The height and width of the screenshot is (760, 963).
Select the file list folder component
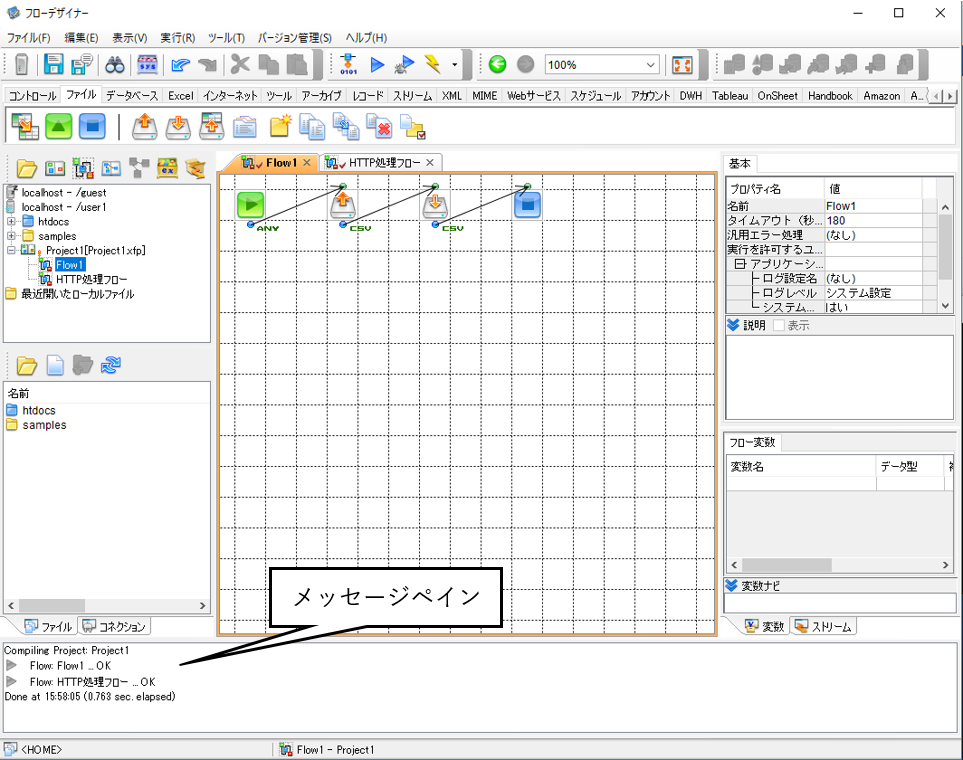click(x=244, y=126)
